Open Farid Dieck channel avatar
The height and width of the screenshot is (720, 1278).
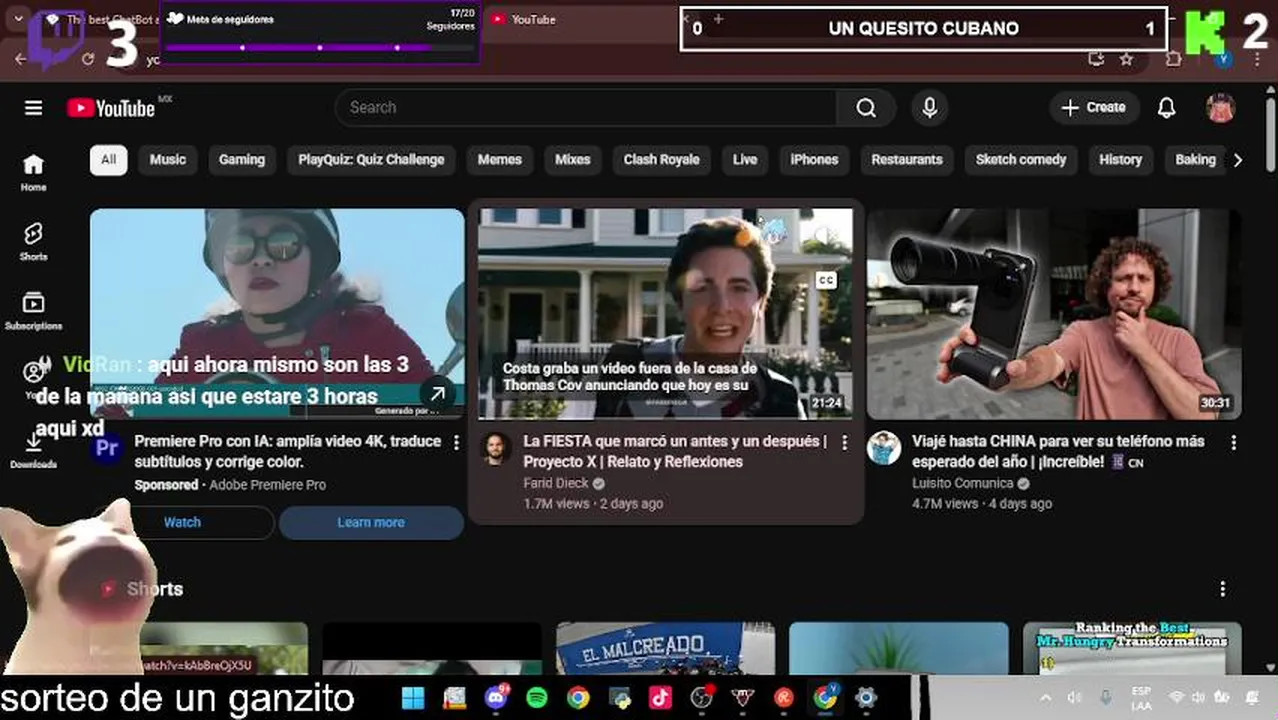(496, 449)
